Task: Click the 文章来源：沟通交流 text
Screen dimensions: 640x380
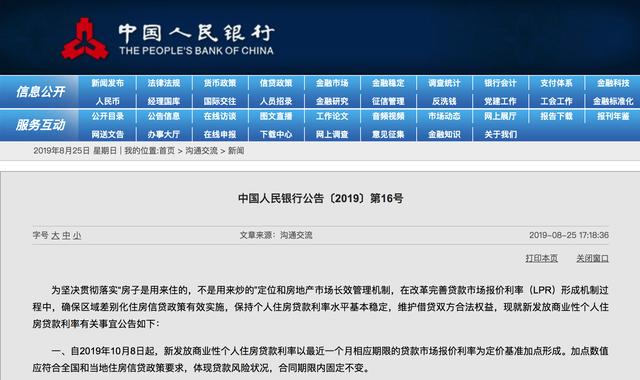Action: 276,236
